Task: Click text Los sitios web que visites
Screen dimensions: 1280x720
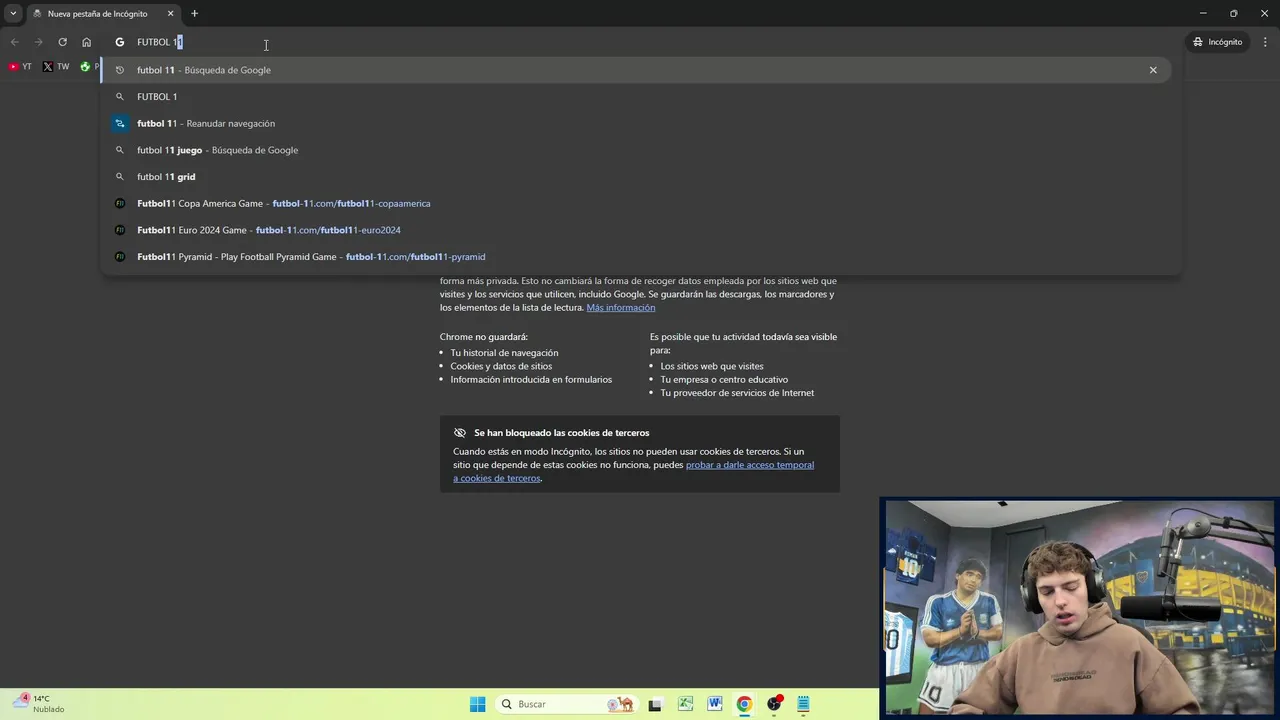Action: (x=712, y=366)
